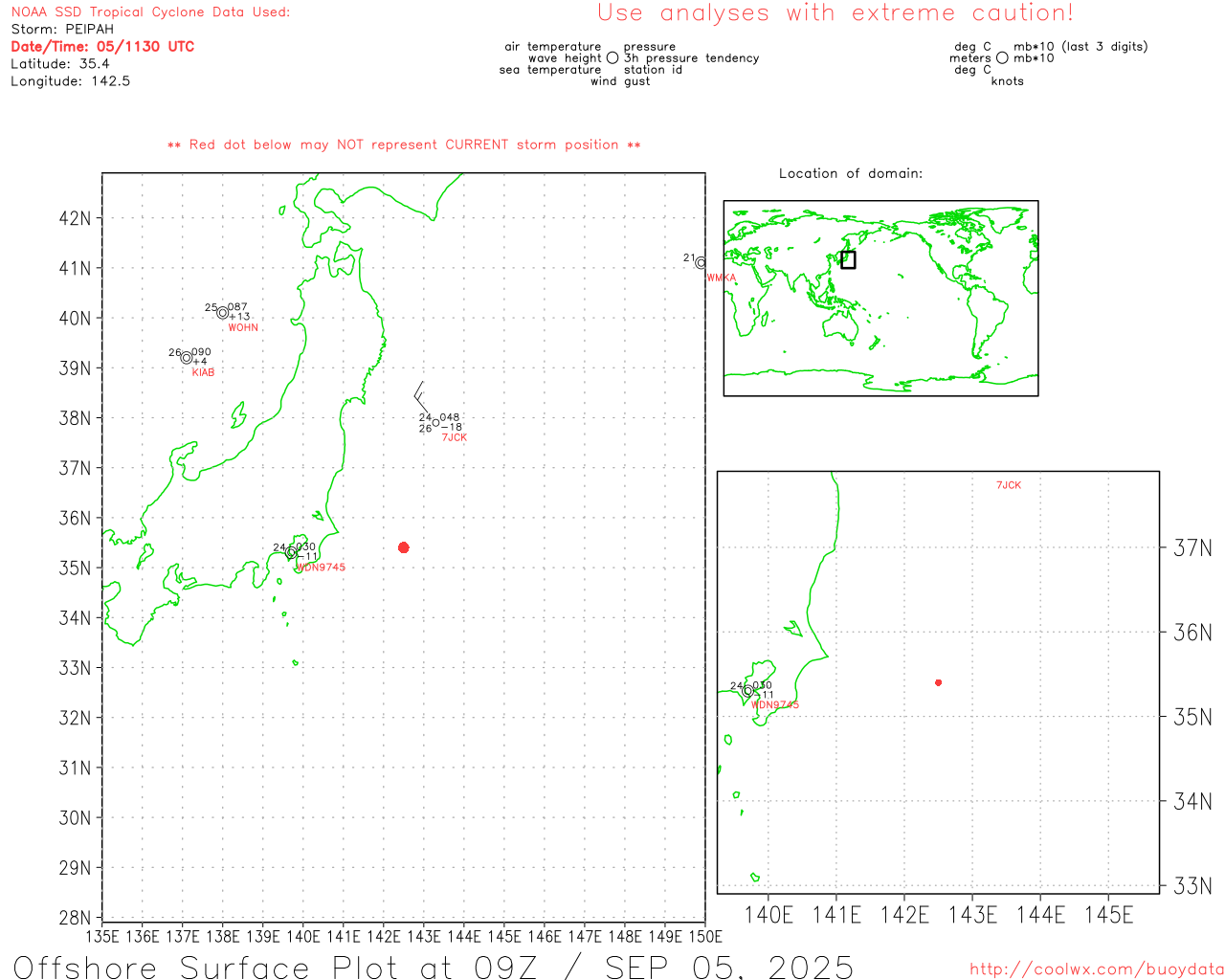Click the red dot disclaimer note
Image resolution: width=1225 pixels, height=980 pixels.
[x=404, y=145]
